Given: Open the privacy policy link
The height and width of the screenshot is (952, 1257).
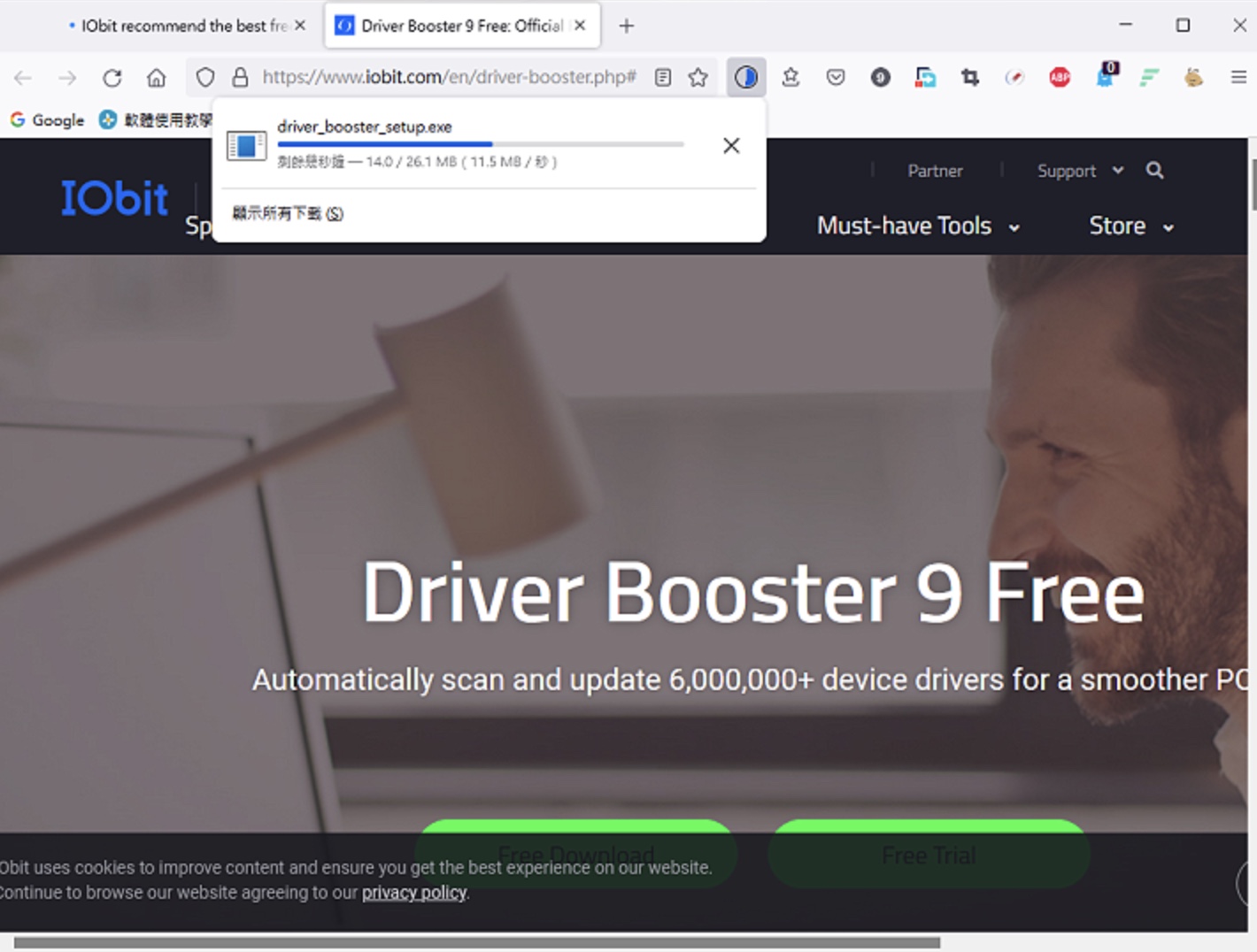Looking at the screenshot, I should 414,892.
